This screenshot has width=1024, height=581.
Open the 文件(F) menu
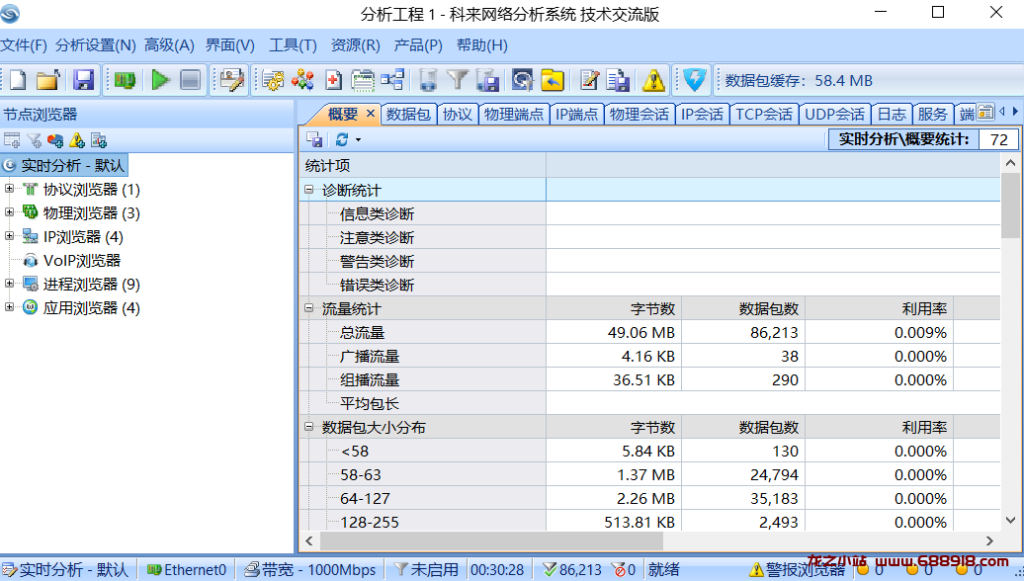(x=24, y=45)
